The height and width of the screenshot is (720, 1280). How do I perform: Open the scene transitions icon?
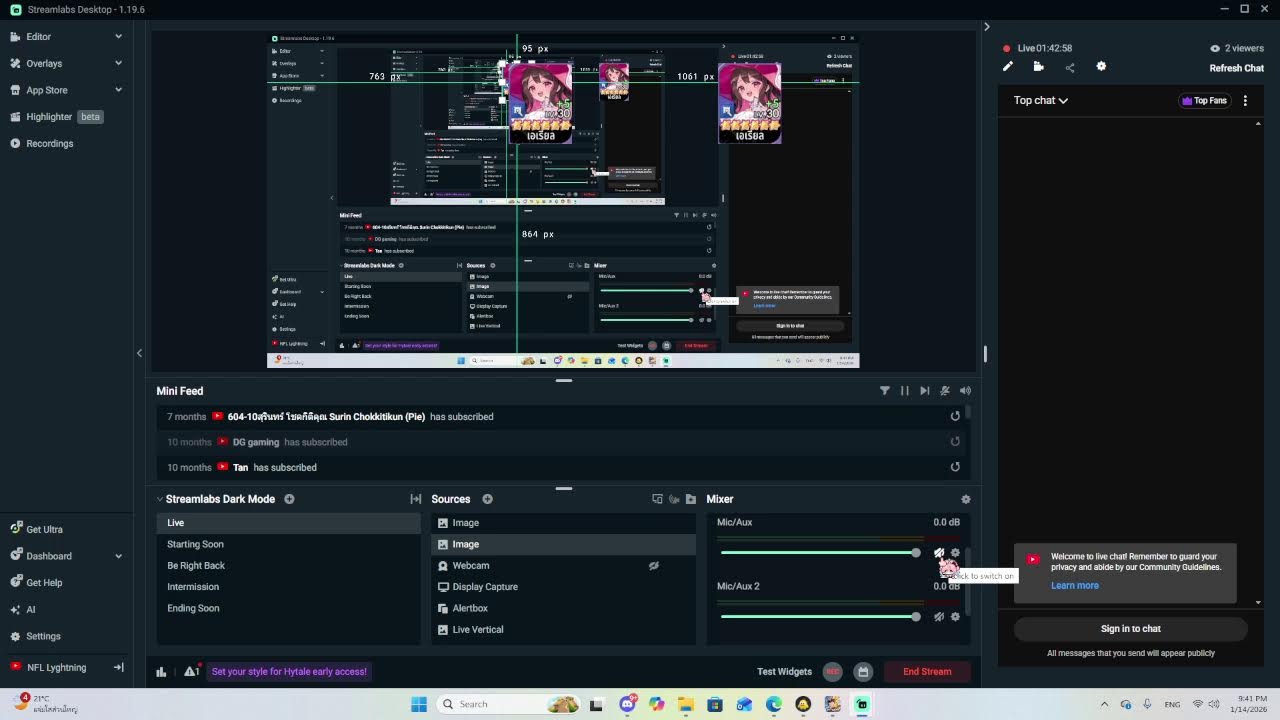click(x=416, y=499)
